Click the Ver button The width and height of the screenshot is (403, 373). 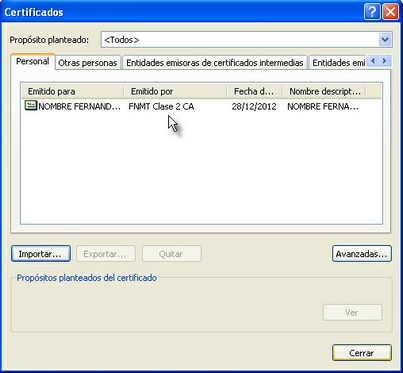[x=352, y=313]
